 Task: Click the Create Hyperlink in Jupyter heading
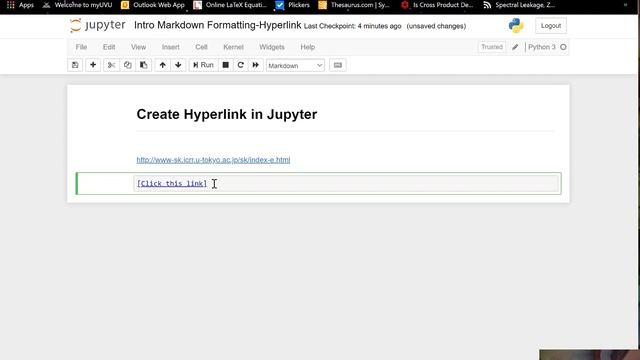[x=227, y=114]
